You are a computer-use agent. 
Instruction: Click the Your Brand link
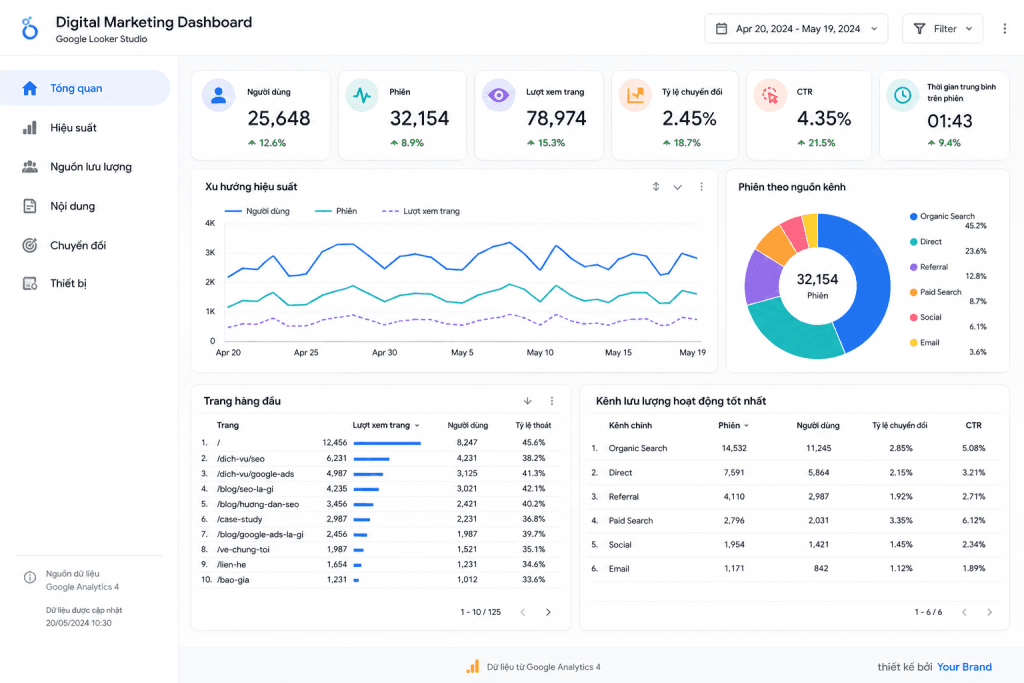(x=964, y=667)
